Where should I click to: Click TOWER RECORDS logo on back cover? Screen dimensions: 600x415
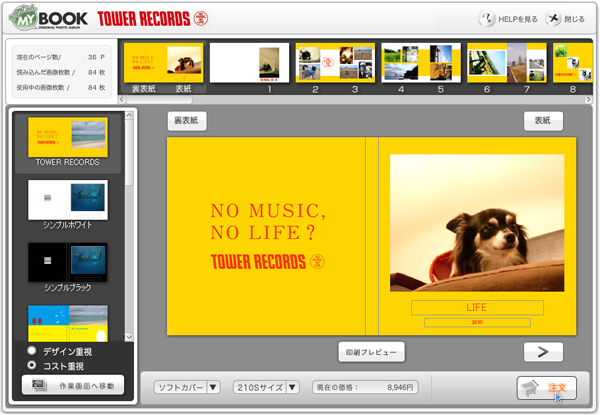coord(268,262)
